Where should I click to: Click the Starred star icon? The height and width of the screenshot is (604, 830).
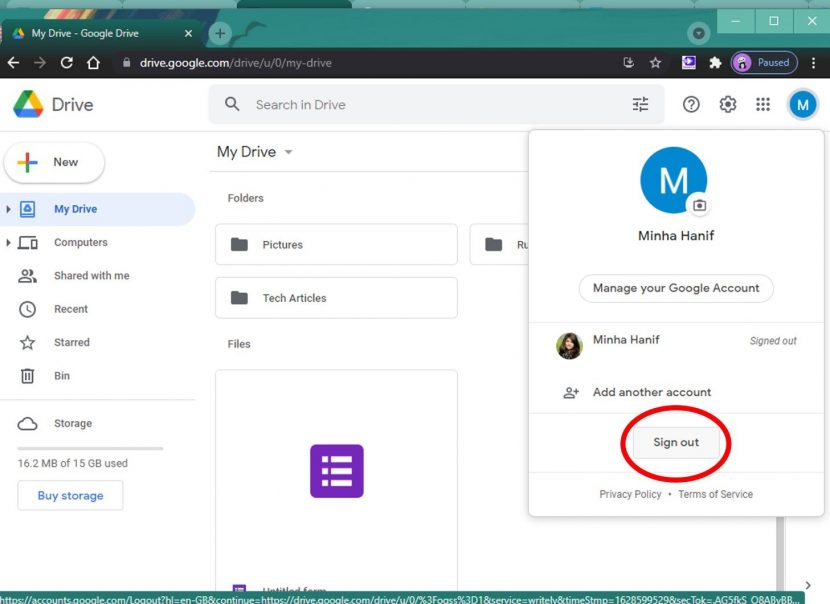click(28, 342)
